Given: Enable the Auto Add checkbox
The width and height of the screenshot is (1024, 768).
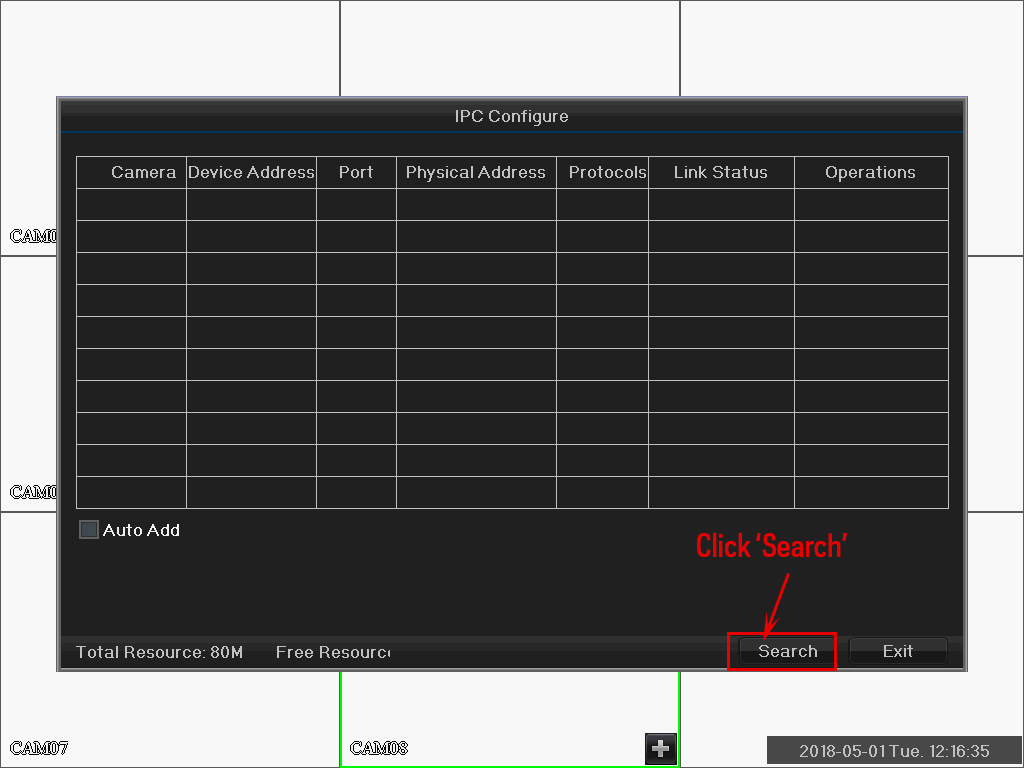Looking at the screenshot, I should click(89, 530).
